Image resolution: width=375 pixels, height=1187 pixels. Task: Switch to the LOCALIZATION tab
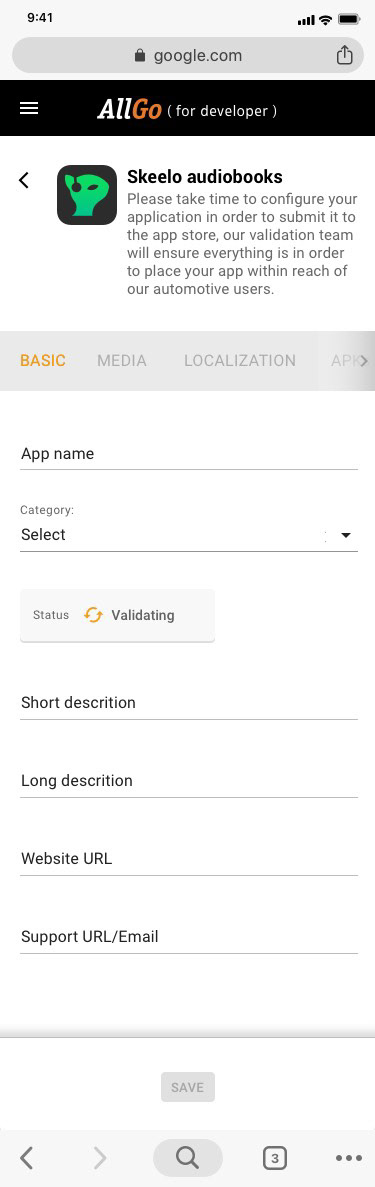point(240,361)
